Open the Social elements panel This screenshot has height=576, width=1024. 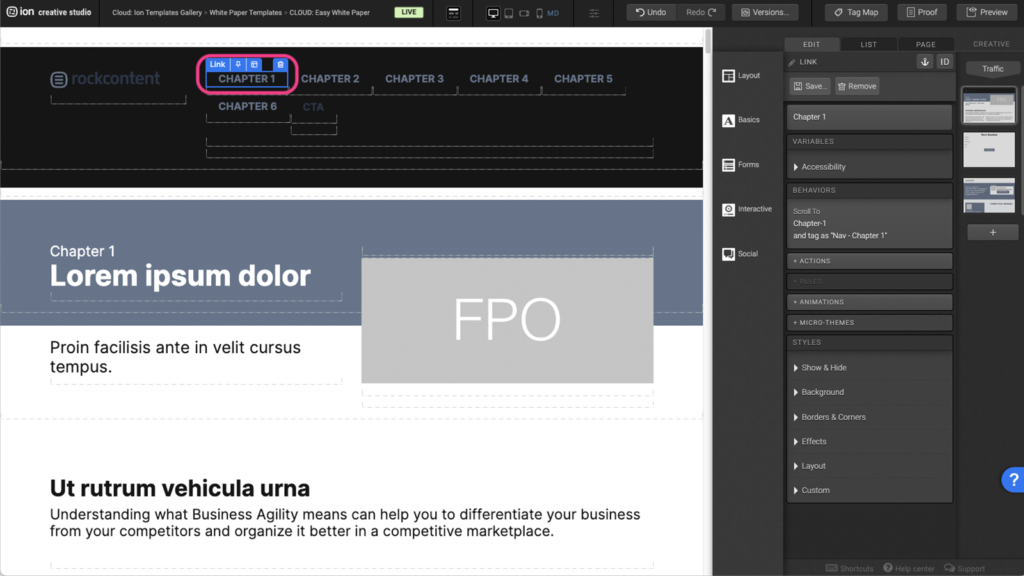[741, 254]
